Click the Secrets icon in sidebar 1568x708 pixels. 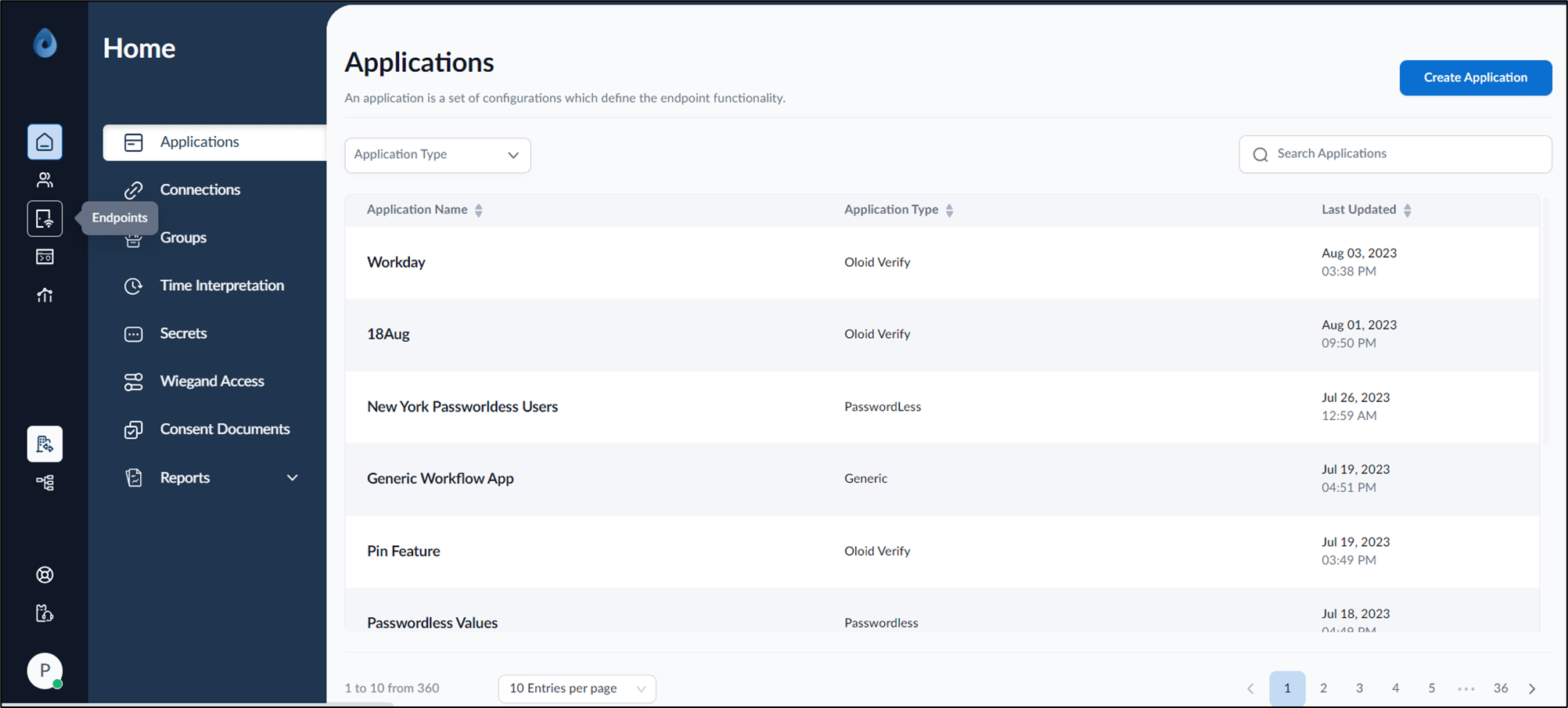click(134, 334)
